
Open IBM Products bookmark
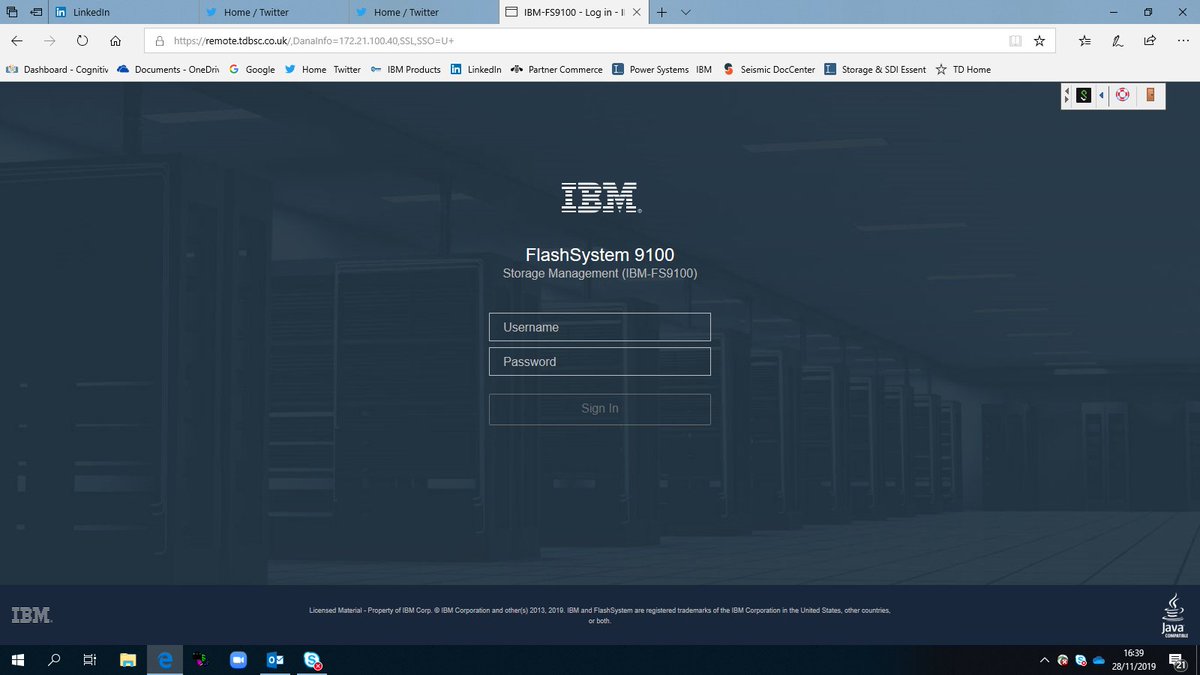coord(405,70)
